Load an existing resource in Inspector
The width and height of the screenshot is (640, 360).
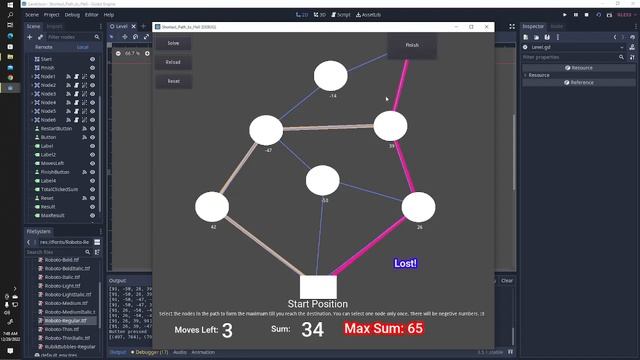536,37
